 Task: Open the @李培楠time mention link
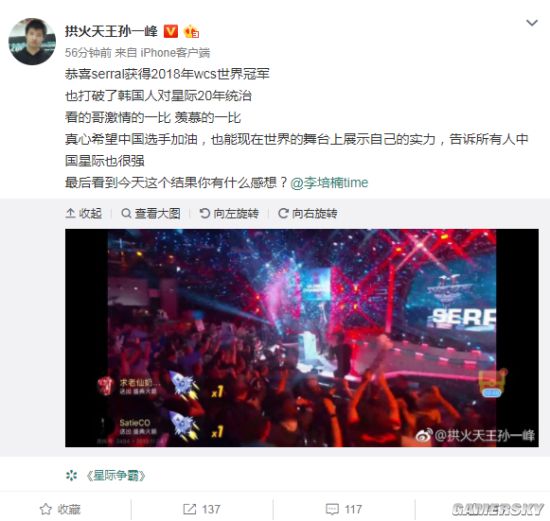pyautogui.click(x=329, y=183)
